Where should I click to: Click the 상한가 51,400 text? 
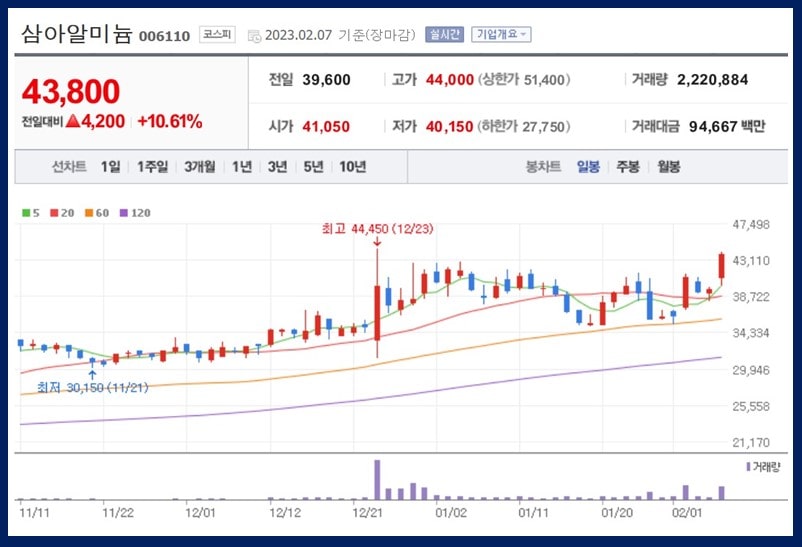point(524,80)
